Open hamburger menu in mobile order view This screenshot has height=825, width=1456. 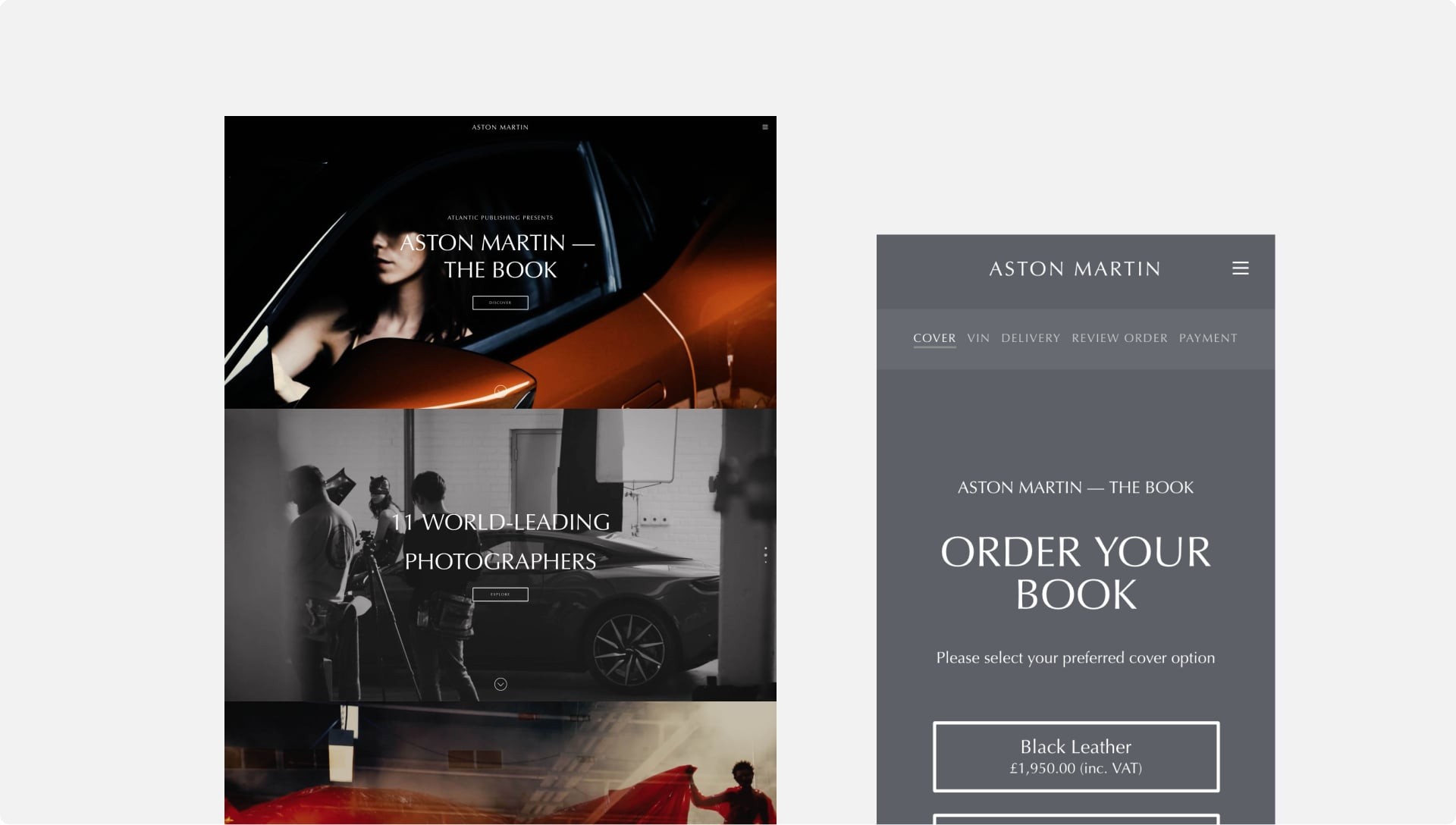point(1240,268)
